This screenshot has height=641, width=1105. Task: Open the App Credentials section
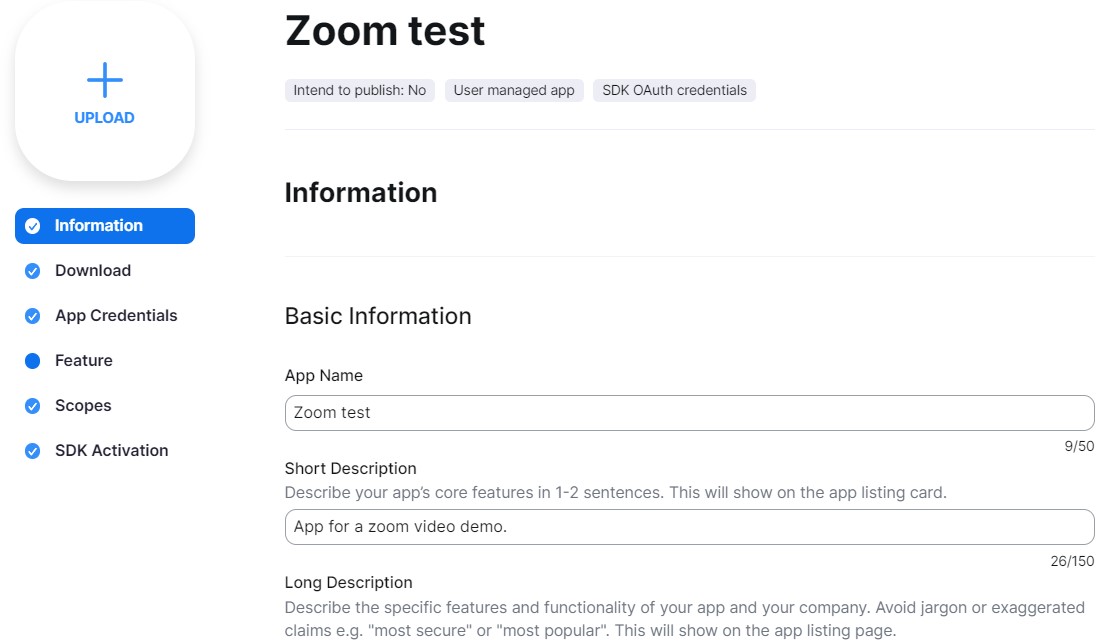pyautogui.click(x=116, y=316)
